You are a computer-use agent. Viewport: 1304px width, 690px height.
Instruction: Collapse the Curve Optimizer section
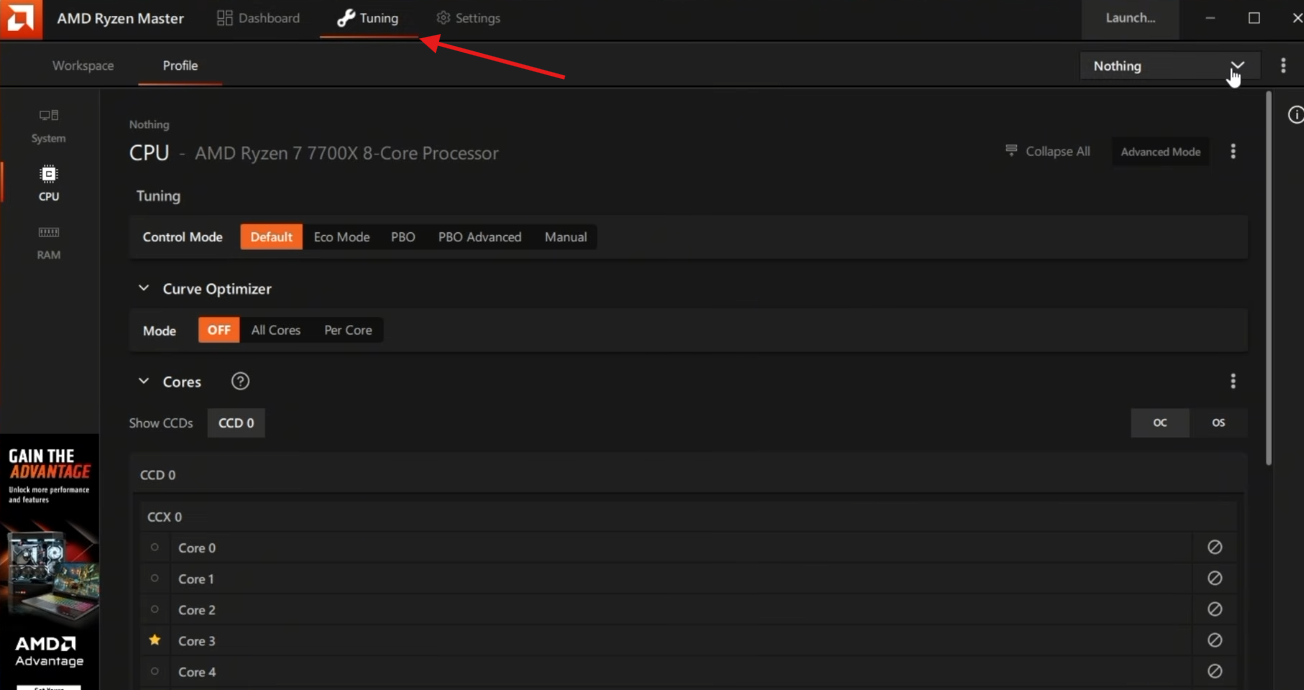tap(143, 289)
